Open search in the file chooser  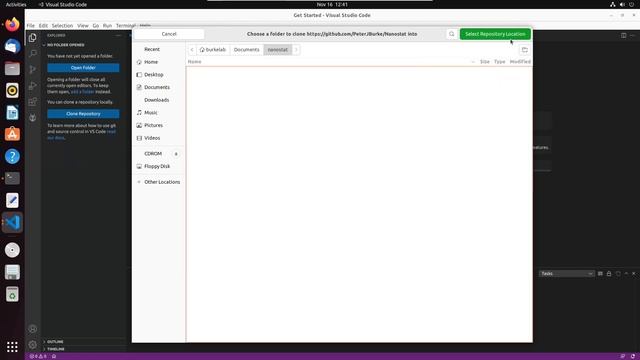(451, 34)
